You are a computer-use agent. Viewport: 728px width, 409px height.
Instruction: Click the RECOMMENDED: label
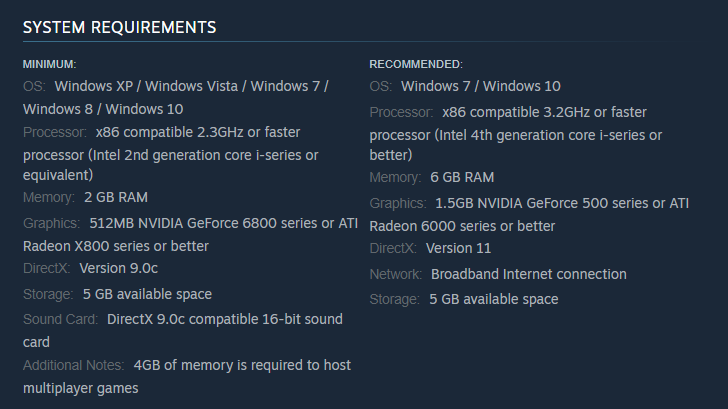pos(416,64)
